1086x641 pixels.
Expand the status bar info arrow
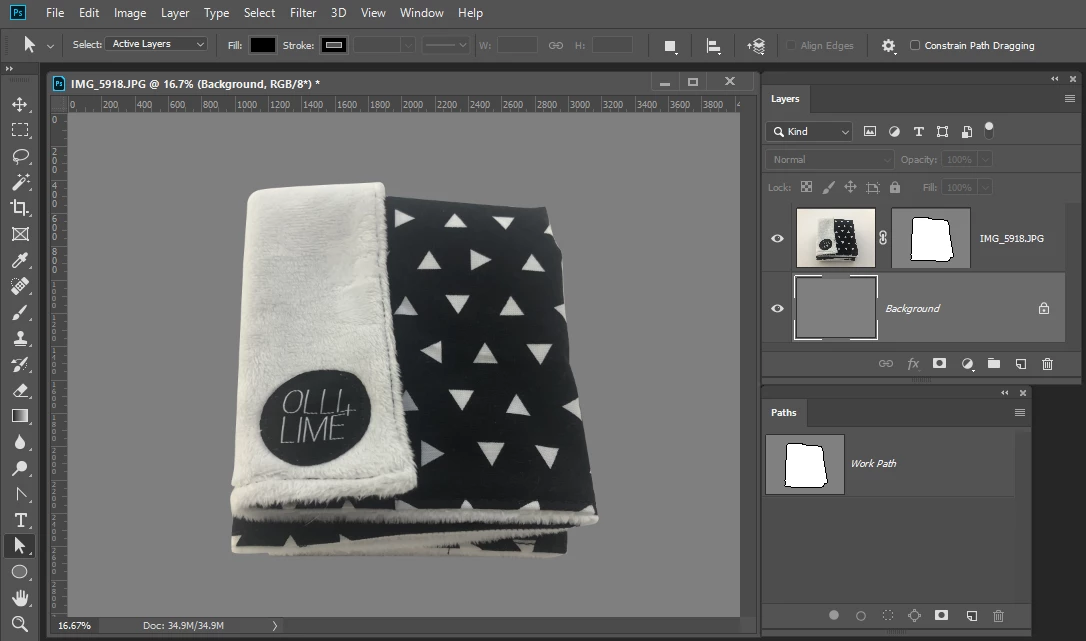(274, 626)
